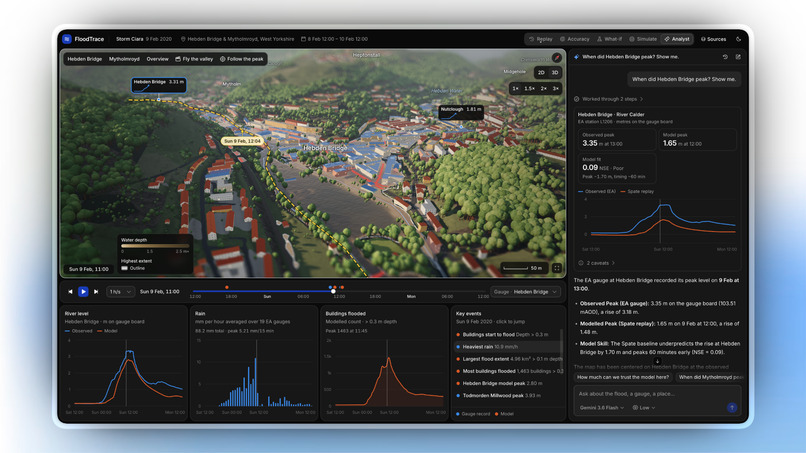Switch map to 3D view

(555, 73)
